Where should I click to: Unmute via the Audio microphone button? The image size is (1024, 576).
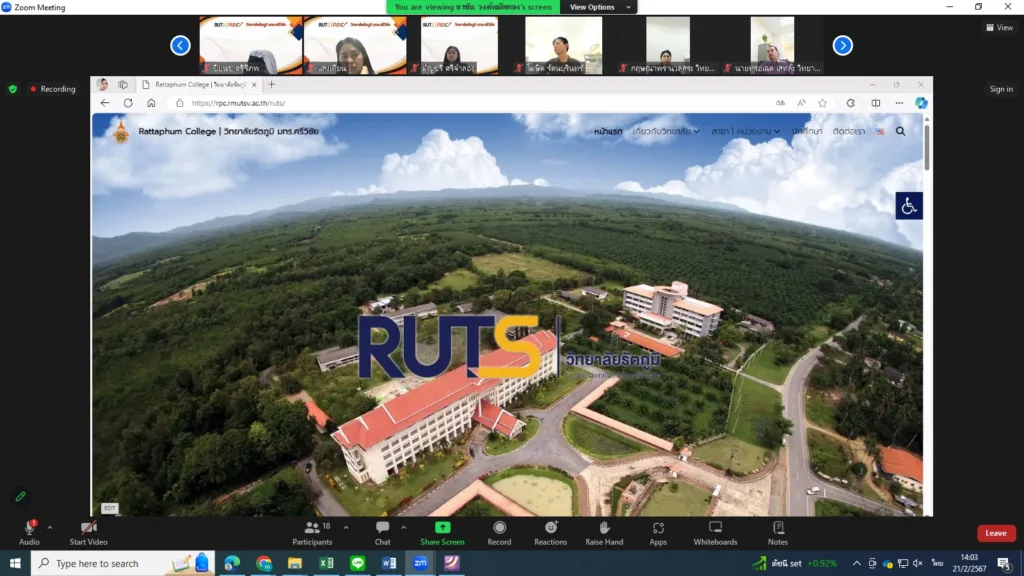[29, 532]
